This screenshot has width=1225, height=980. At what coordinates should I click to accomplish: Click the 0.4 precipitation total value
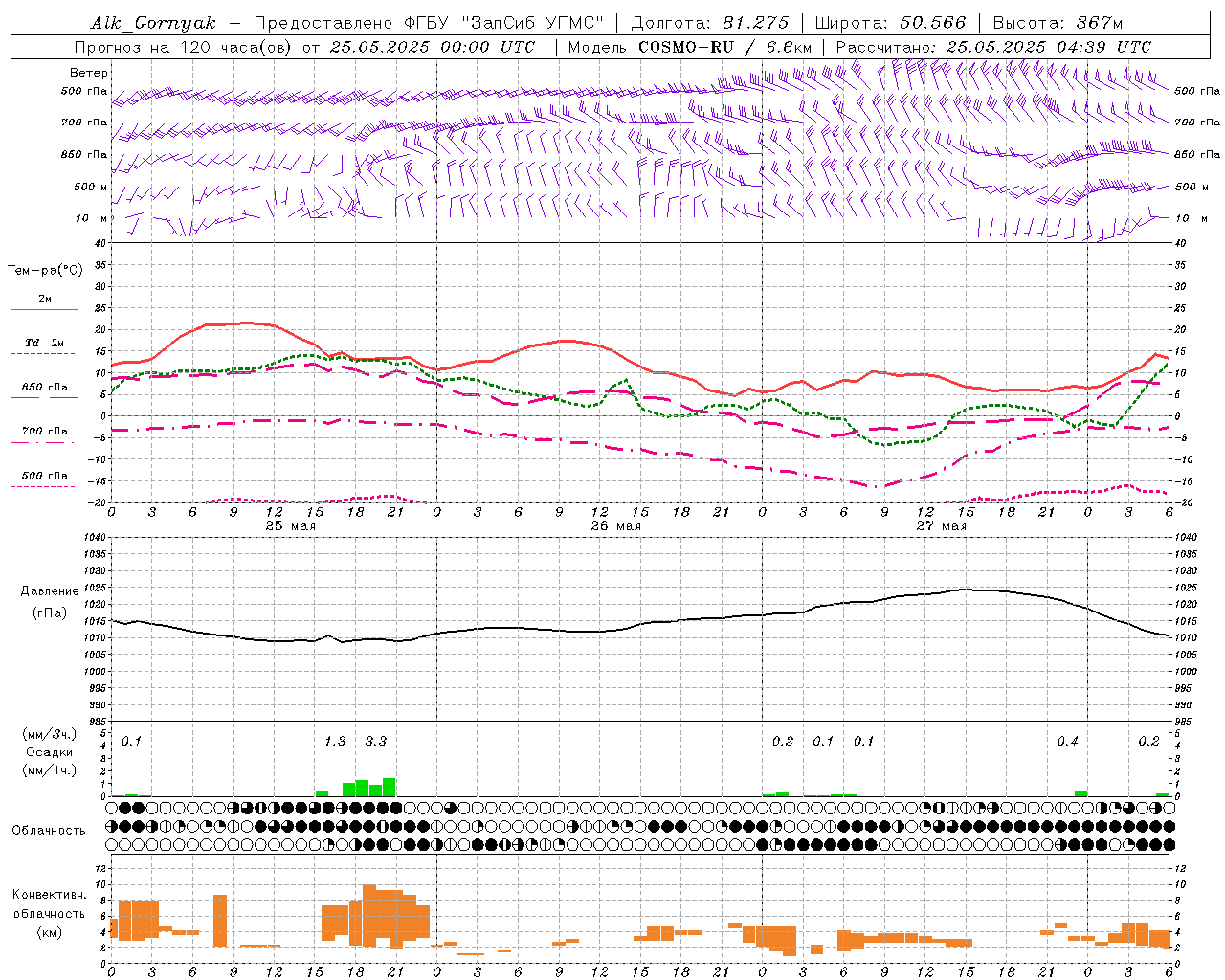1067,741
